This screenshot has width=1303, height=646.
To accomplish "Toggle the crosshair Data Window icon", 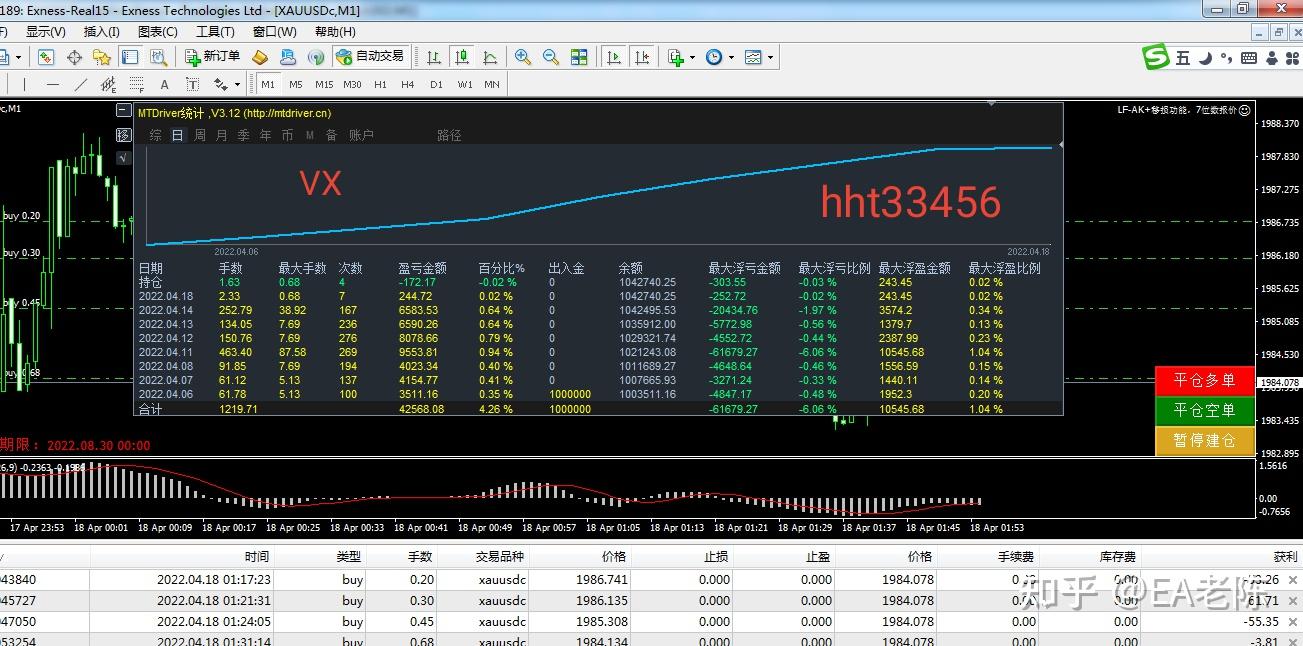I will click(74, 57).
